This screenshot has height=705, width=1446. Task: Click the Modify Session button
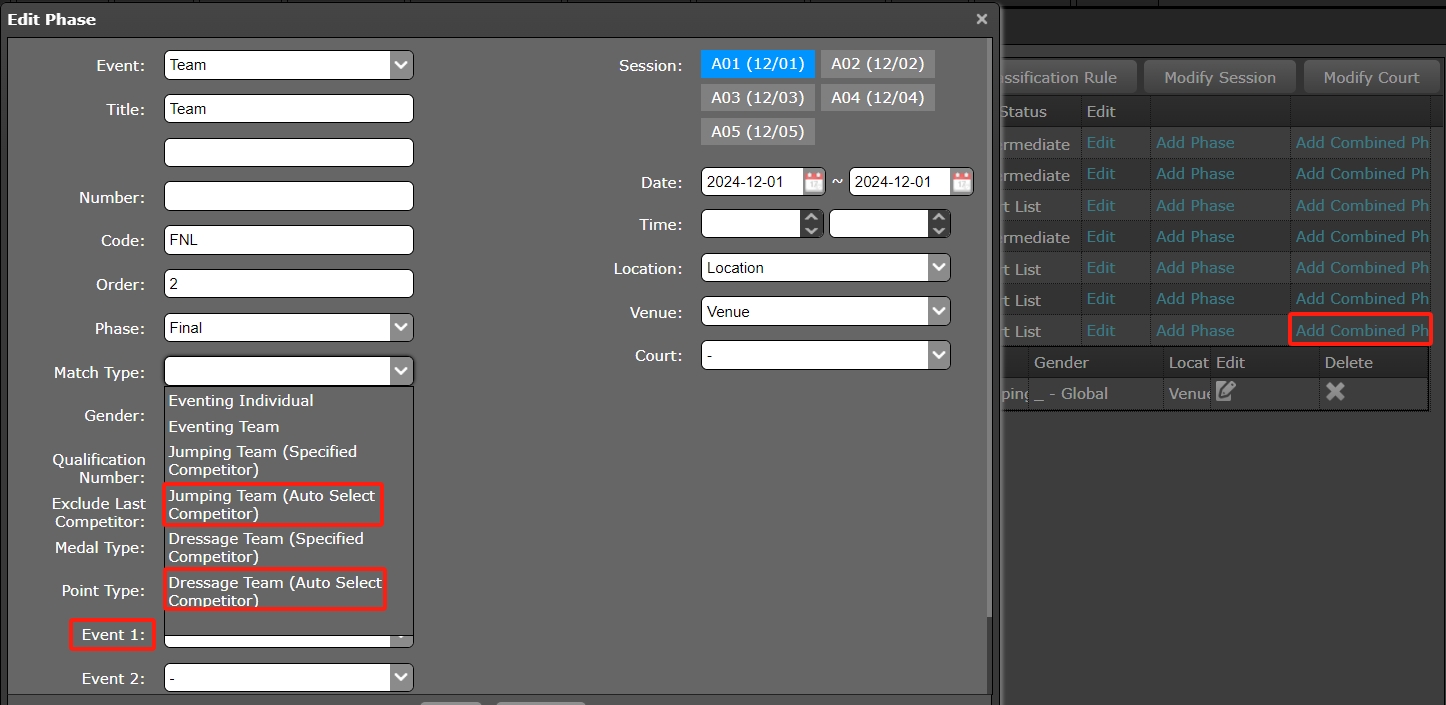point(1219,77)
